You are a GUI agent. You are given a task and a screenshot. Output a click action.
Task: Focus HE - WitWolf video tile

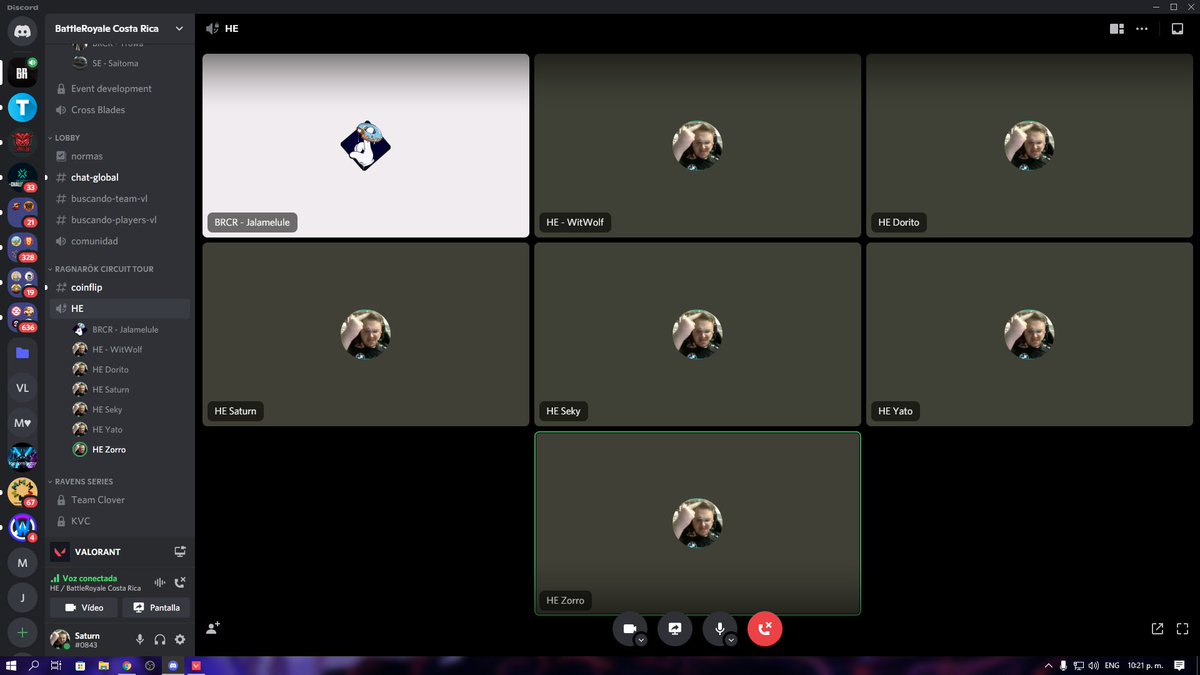[697, 146]
